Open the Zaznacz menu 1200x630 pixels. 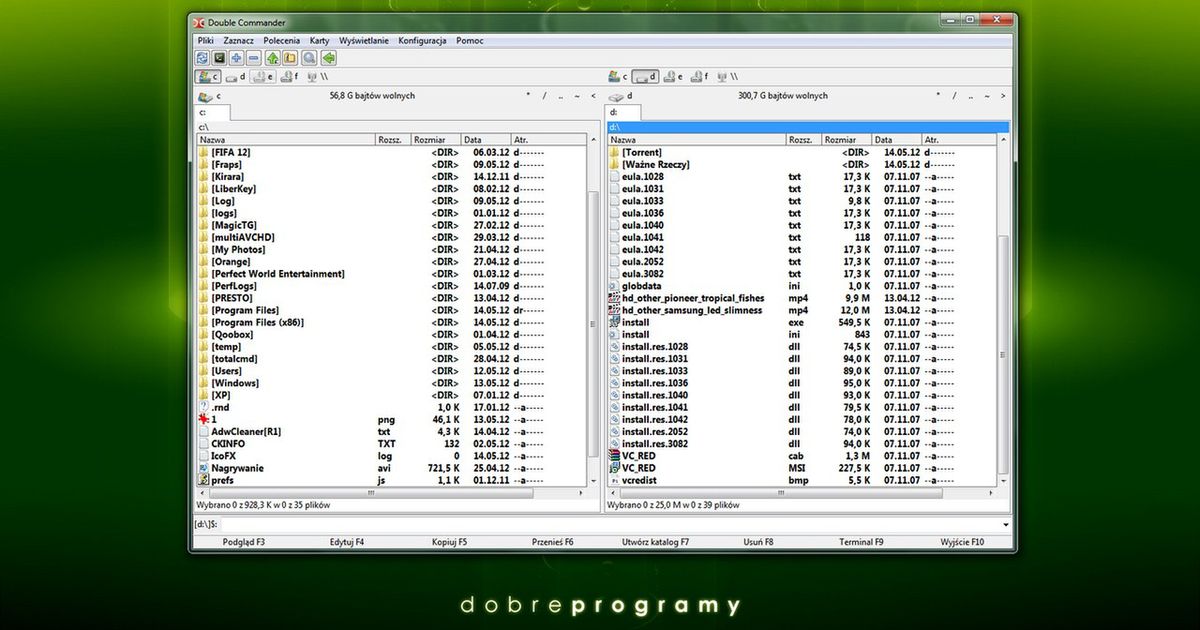(x=240, y=40)
